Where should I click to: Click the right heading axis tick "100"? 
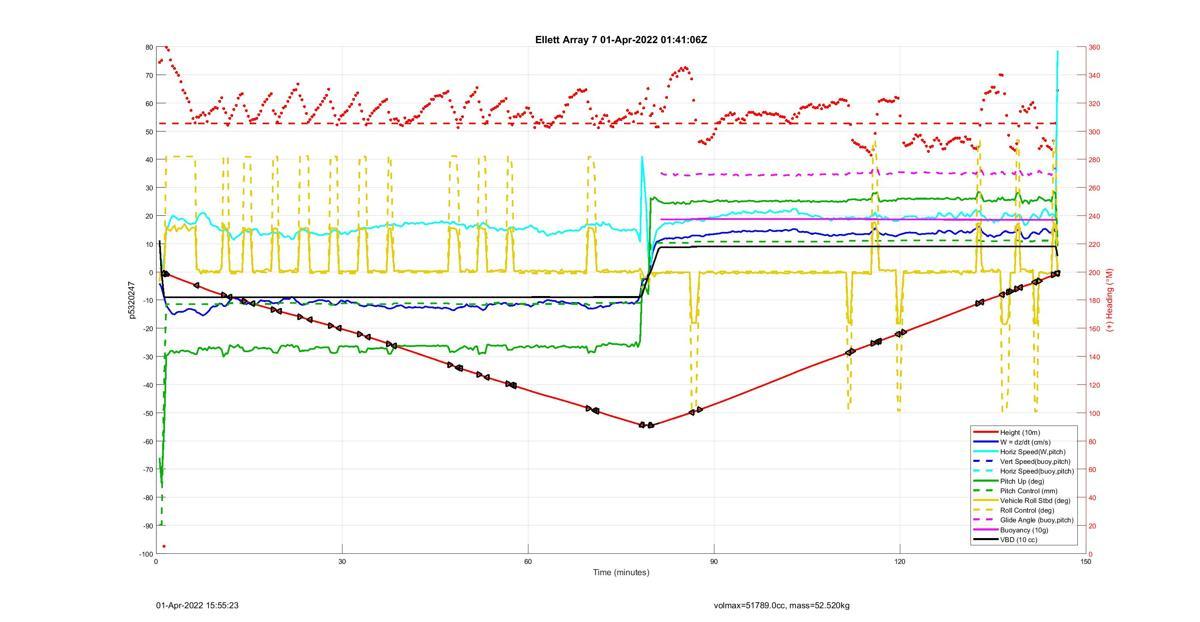(x=1094, y=413)
